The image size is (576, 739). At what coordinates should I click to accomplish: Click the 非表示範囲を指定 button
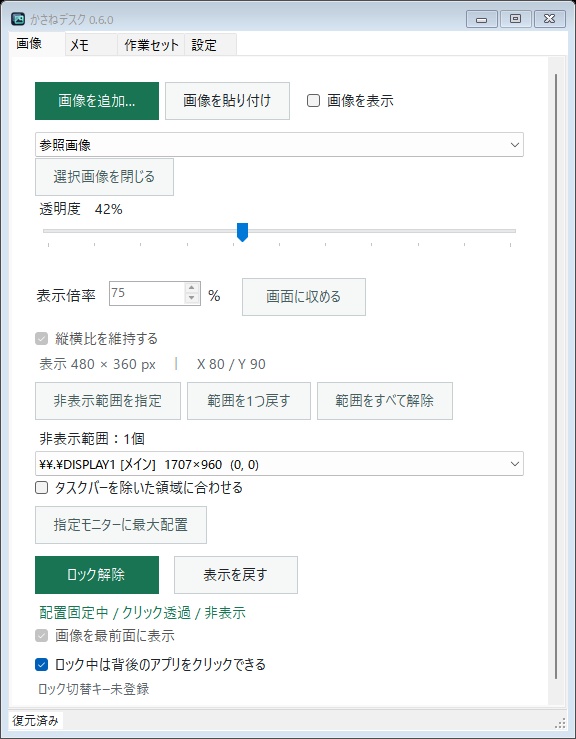coord(108,401)
